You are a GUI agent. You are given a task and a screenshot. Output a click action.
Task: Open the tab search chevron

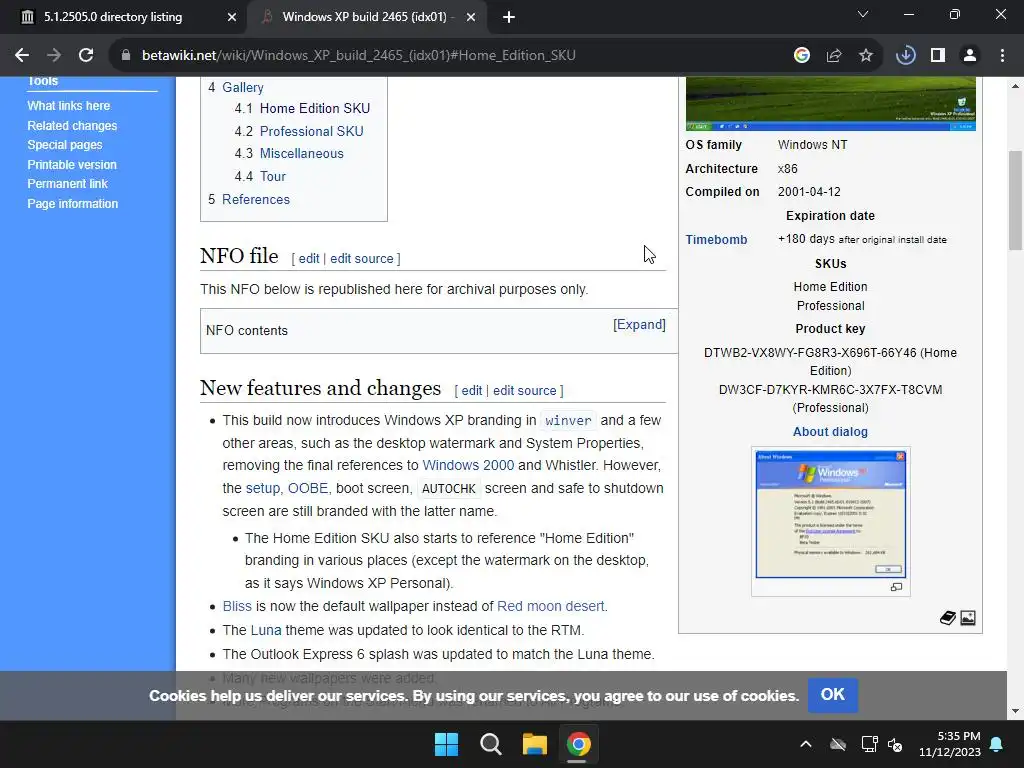coord(863,14)
